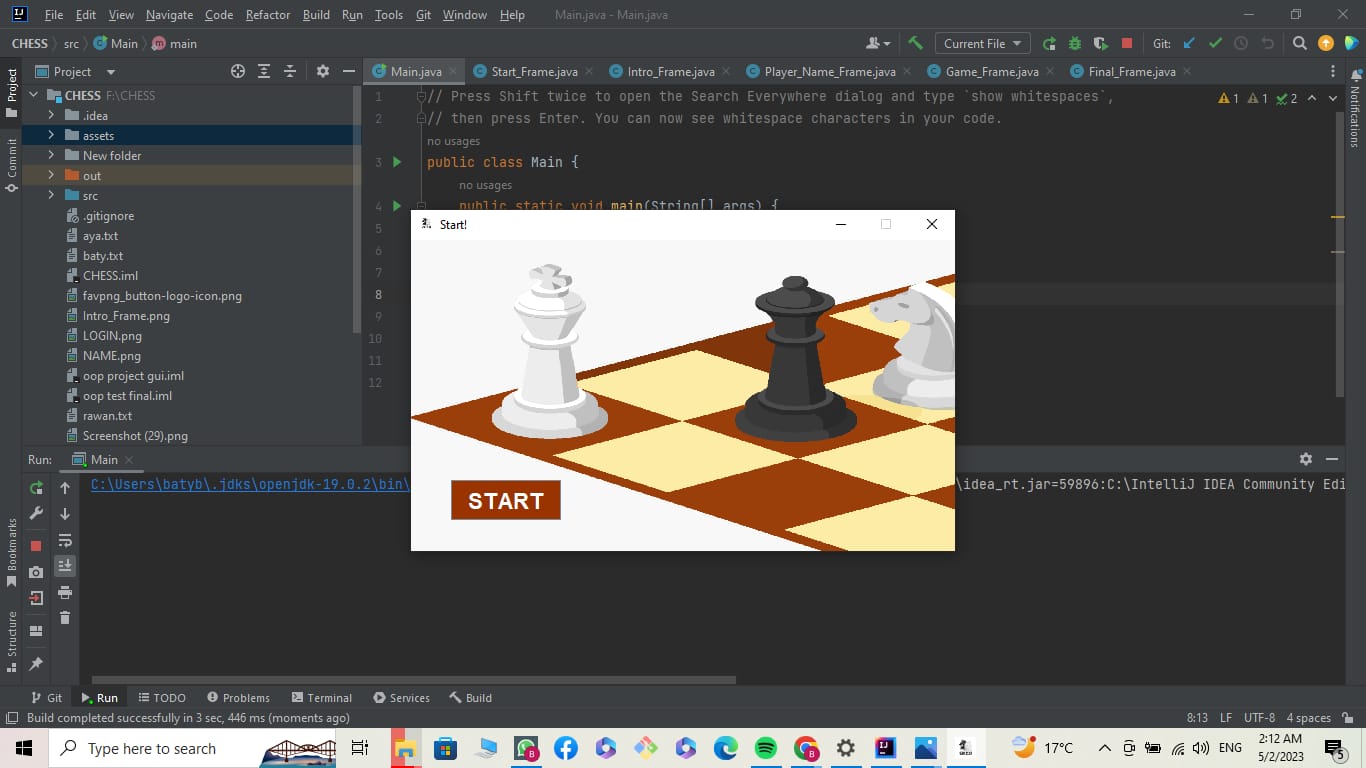The height and width of the screenshot is (768, 1366).
Task: Start debugging with the bug icon
Action: tap(1075, 43)
